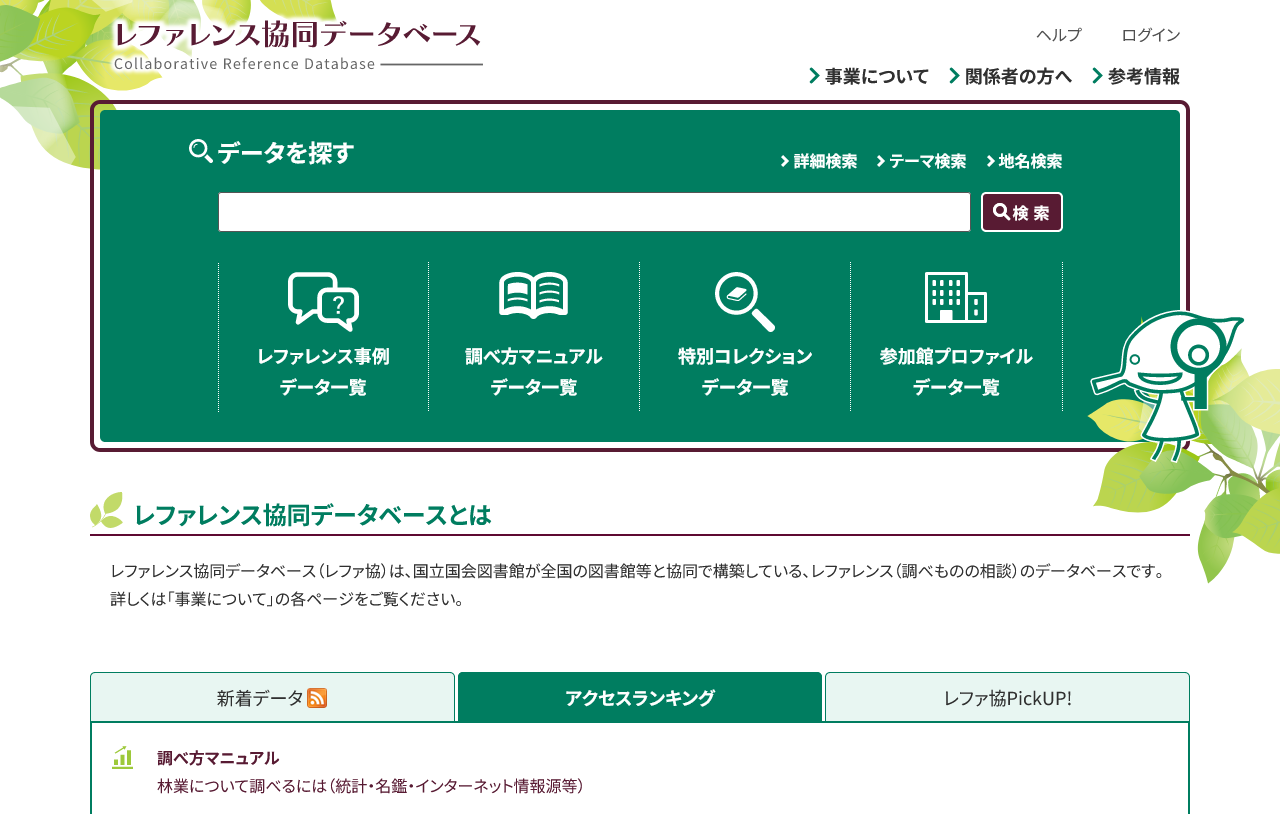Click the building icon for 参加館プロファイル
This screenshot has width=1280, height=814.
coord(956,297)
